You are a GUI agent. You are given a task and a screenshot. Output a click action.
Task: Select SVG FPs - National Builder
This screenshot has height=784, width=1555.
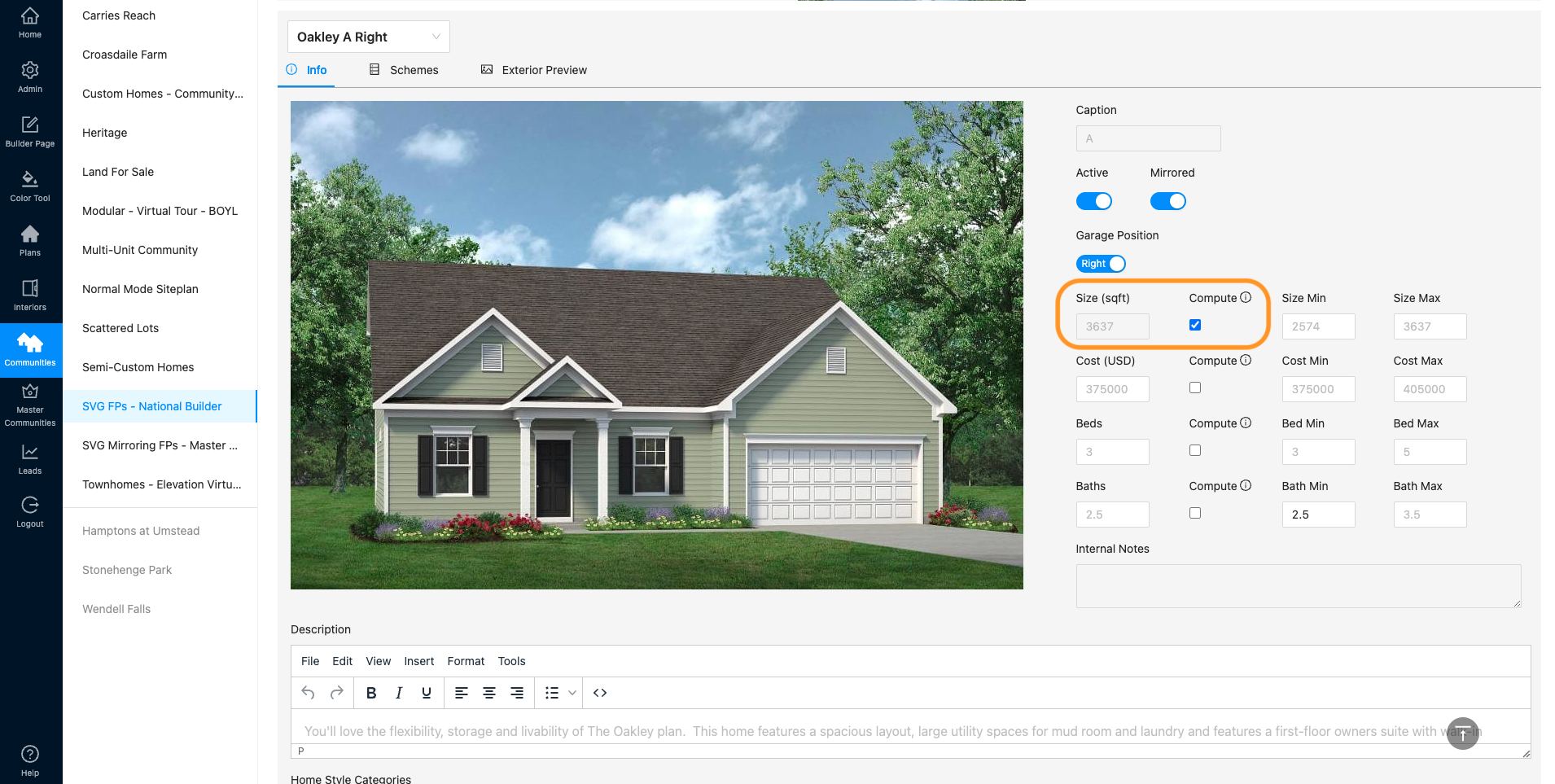(x=160, y=406)
